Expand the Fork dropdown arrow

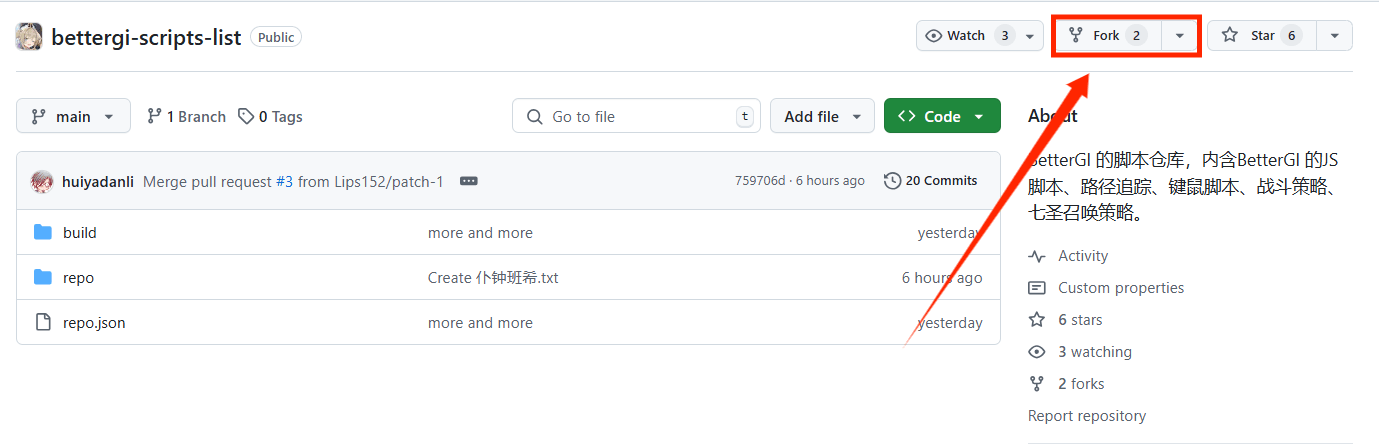tap(1180, 36)
